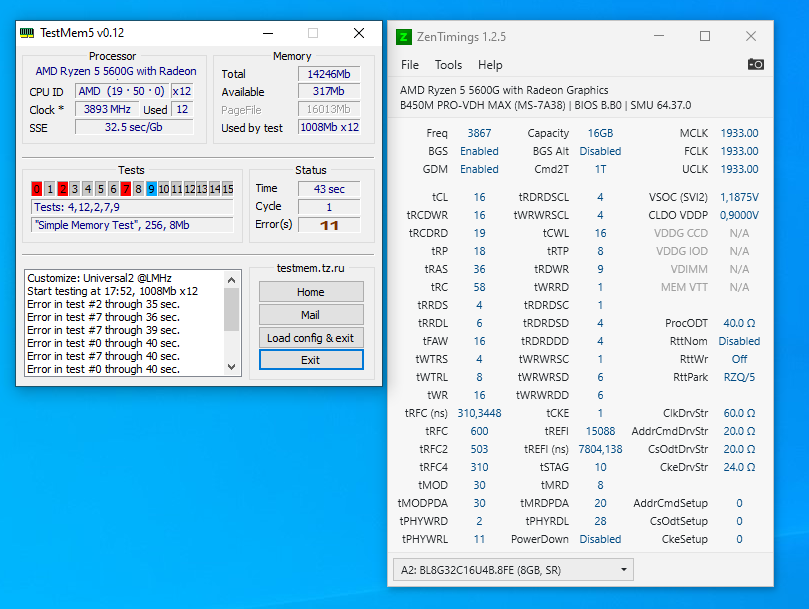Click the tRCDRD value 19
The image size is (809, 609).
click(x=479, y=233)
